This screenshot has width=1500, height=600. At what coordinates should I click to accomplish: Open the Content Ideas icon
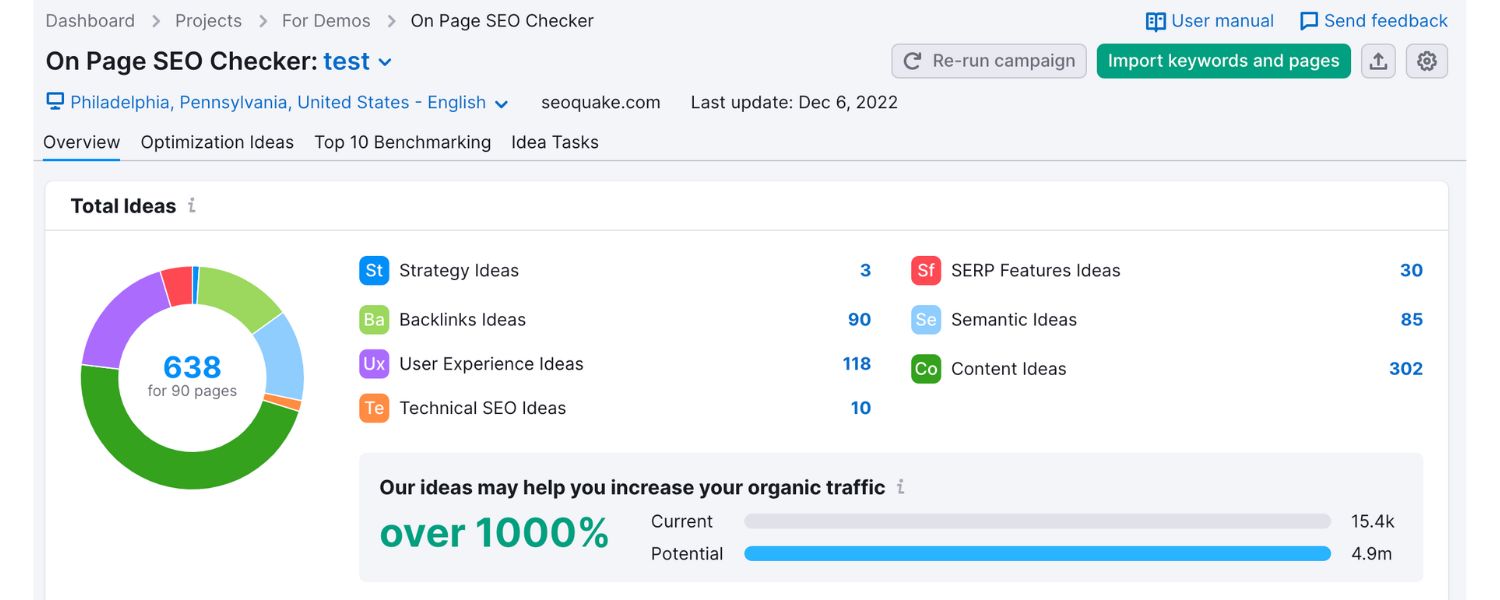[925, 368]
